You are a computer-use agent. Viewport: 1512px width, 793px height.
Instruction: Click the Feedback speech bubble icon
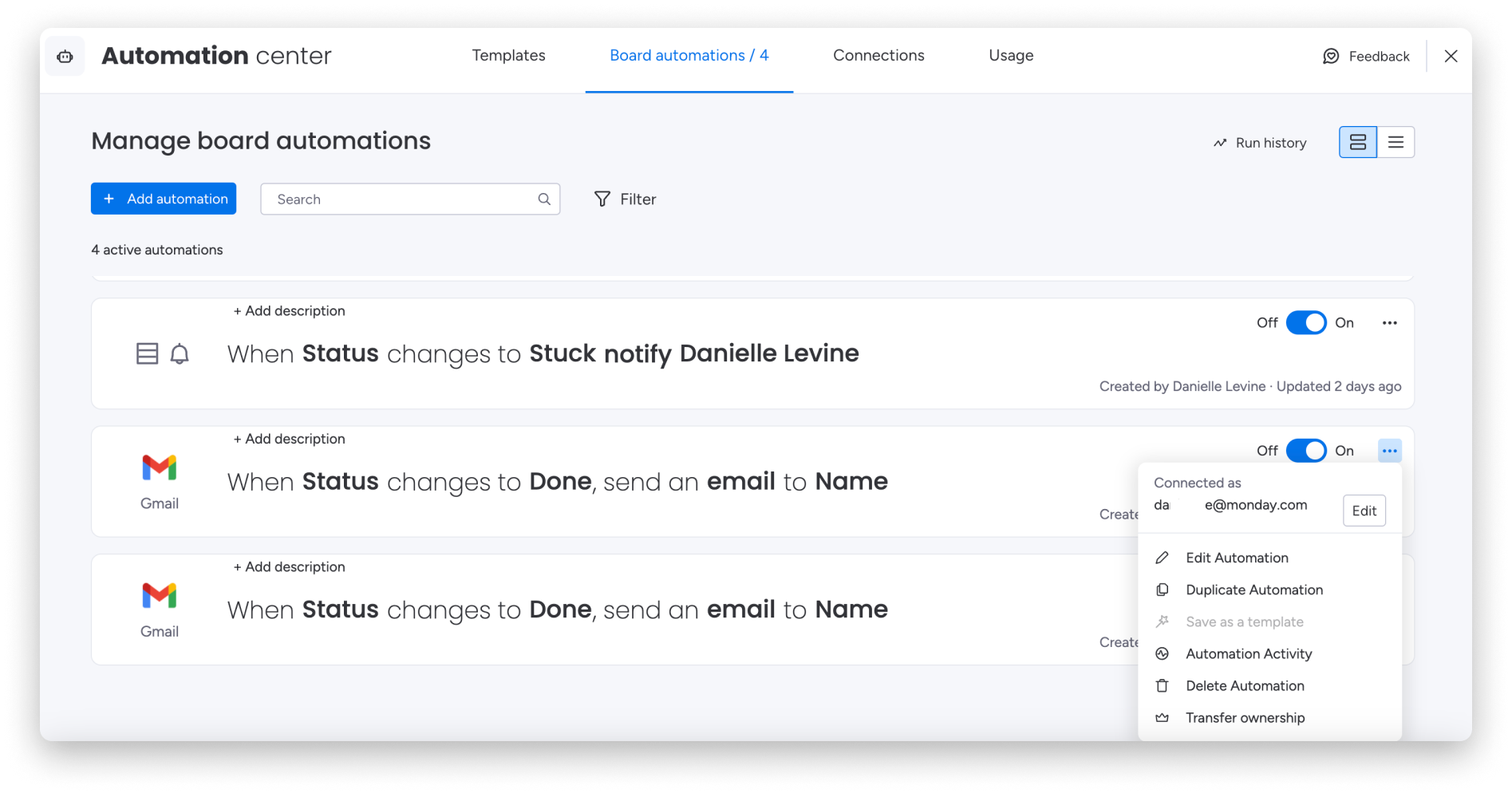coord(1329,56)
